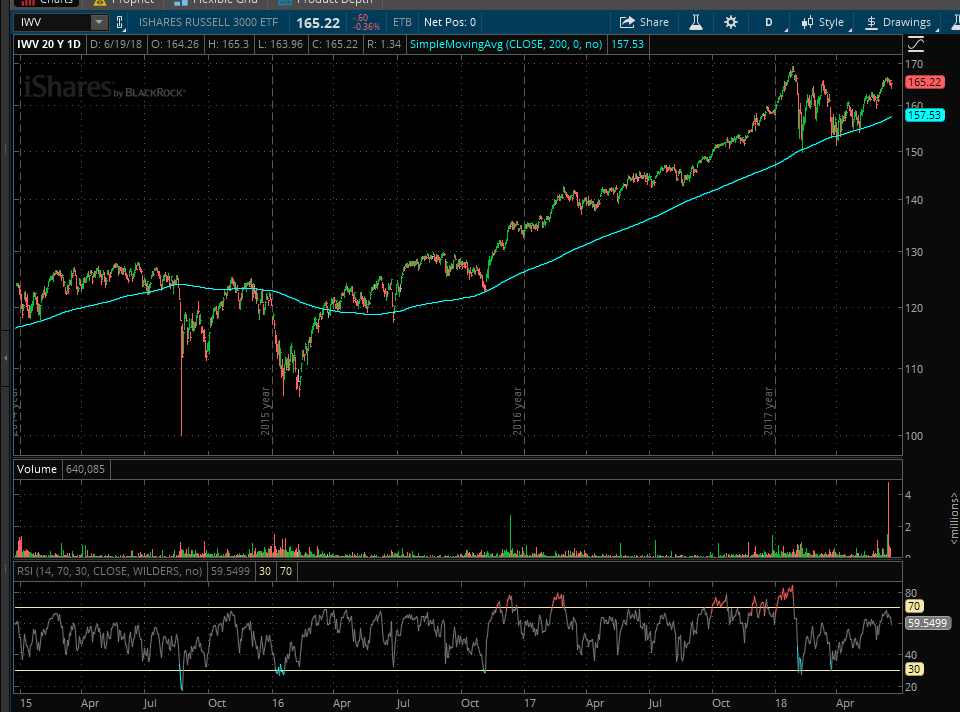Screen dimensions: 960x712
Task: Click the RSI study label
Action: point(109,571)
